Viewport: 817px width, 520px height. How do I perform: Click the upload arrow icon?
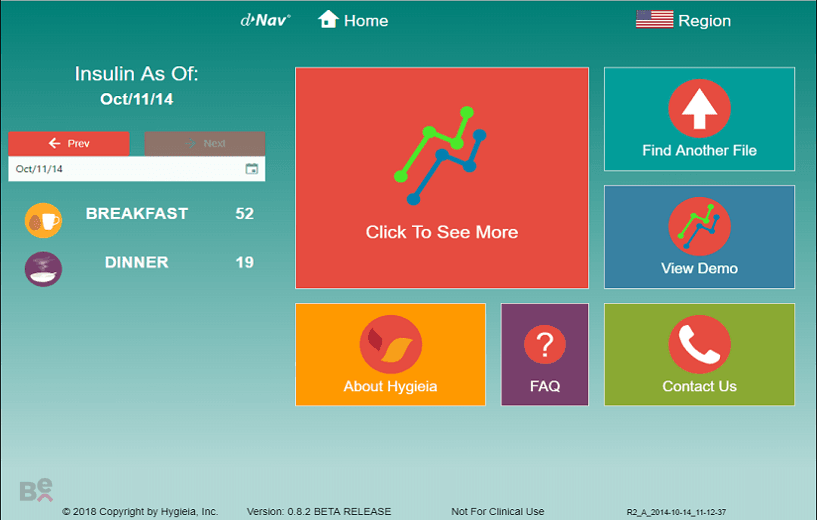click(699, 108)
